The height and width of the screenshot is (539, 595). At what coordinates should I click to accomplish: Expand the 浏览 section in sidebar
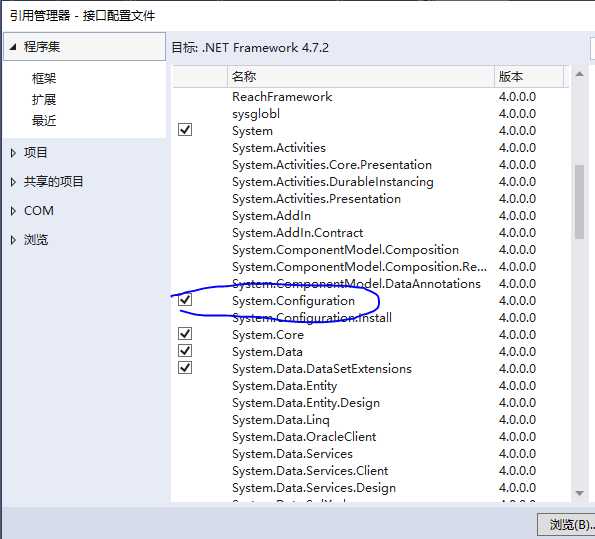pos(13,240)
